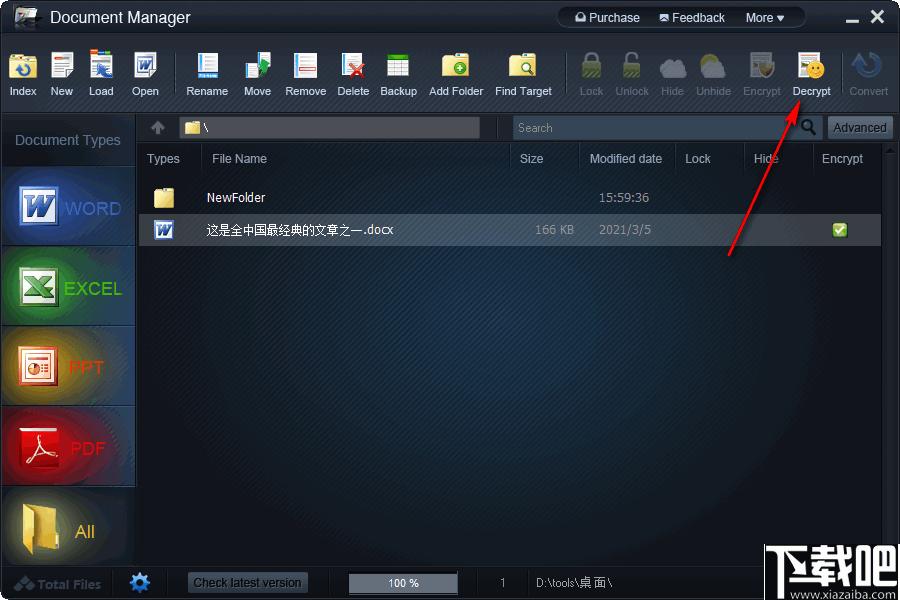This screenshot has width=900, height=600.
Task: Click Check latest version button
Action: click(247, 582)
